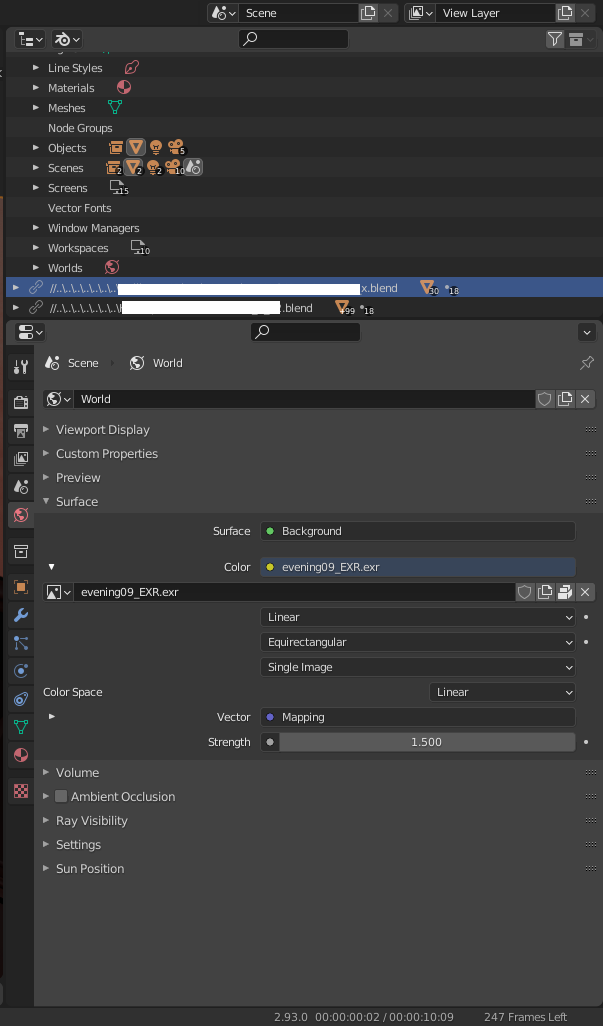Browse image datablock dropdown for evening09_EXR.exr
This screenshot has width=603, height=1026.
pos(58,592)
